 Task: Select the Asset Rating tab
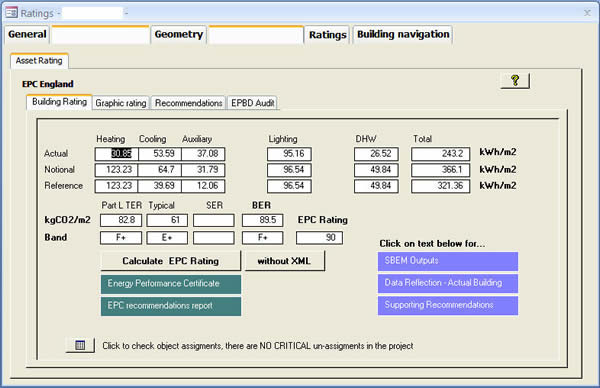pos(39,61)
